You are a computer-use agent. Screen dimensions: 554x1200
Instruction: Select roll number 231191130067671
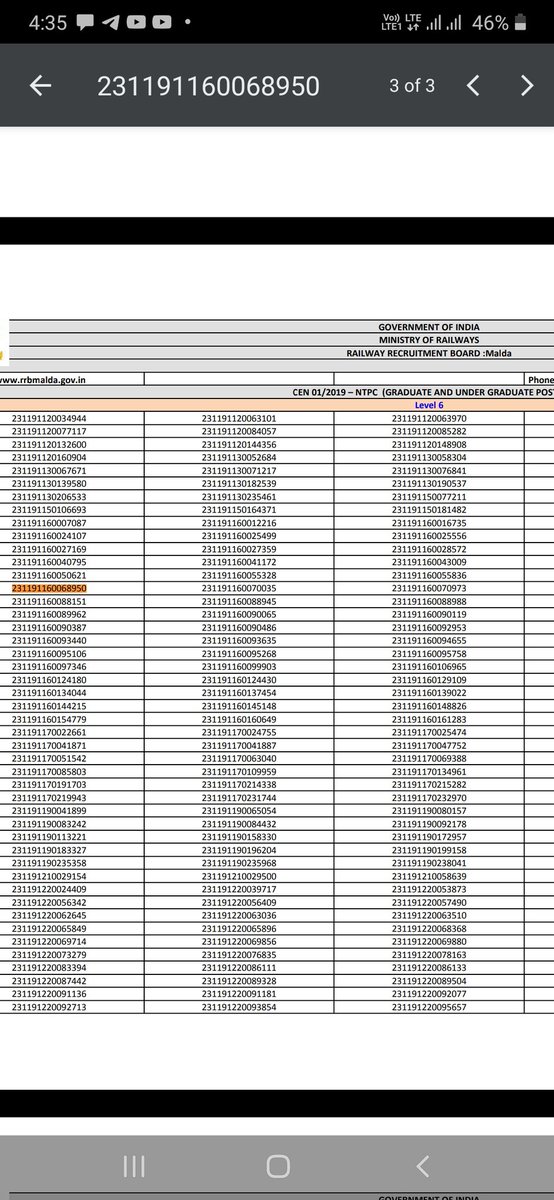coord(49,470)
